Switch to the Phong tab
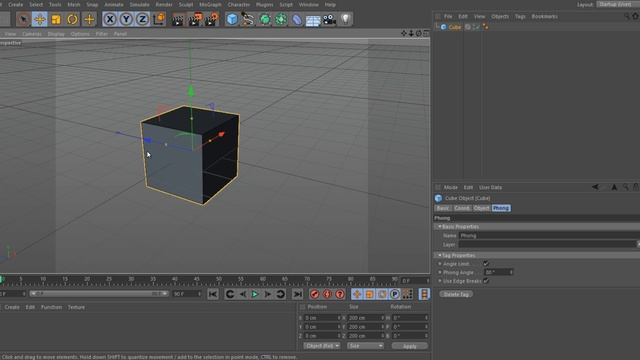The width and height of the screenshot is (640, 360). coord(501,208)
